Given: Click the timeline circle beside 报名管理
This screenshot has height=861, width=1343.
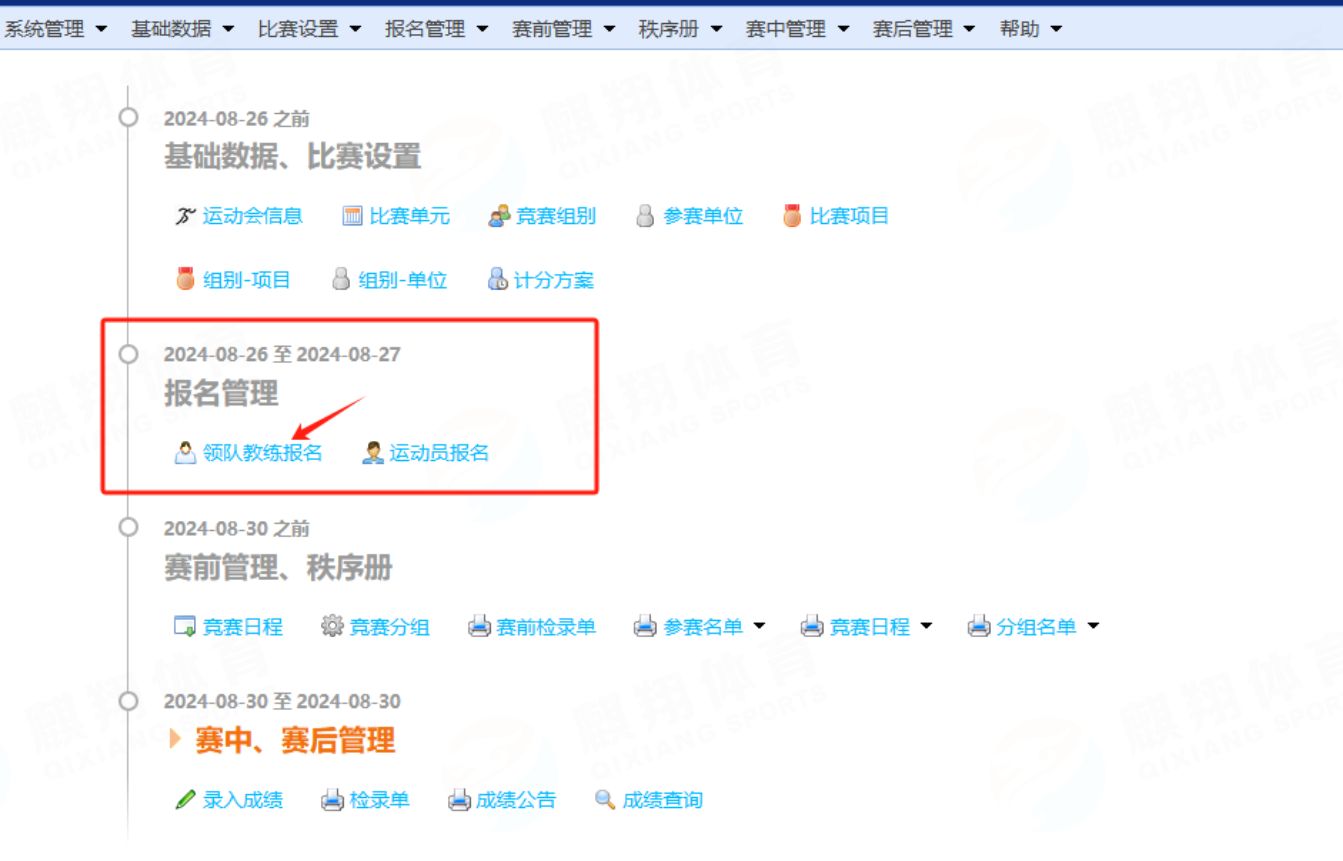Looking at the screenshot, I should click(128, 354).
